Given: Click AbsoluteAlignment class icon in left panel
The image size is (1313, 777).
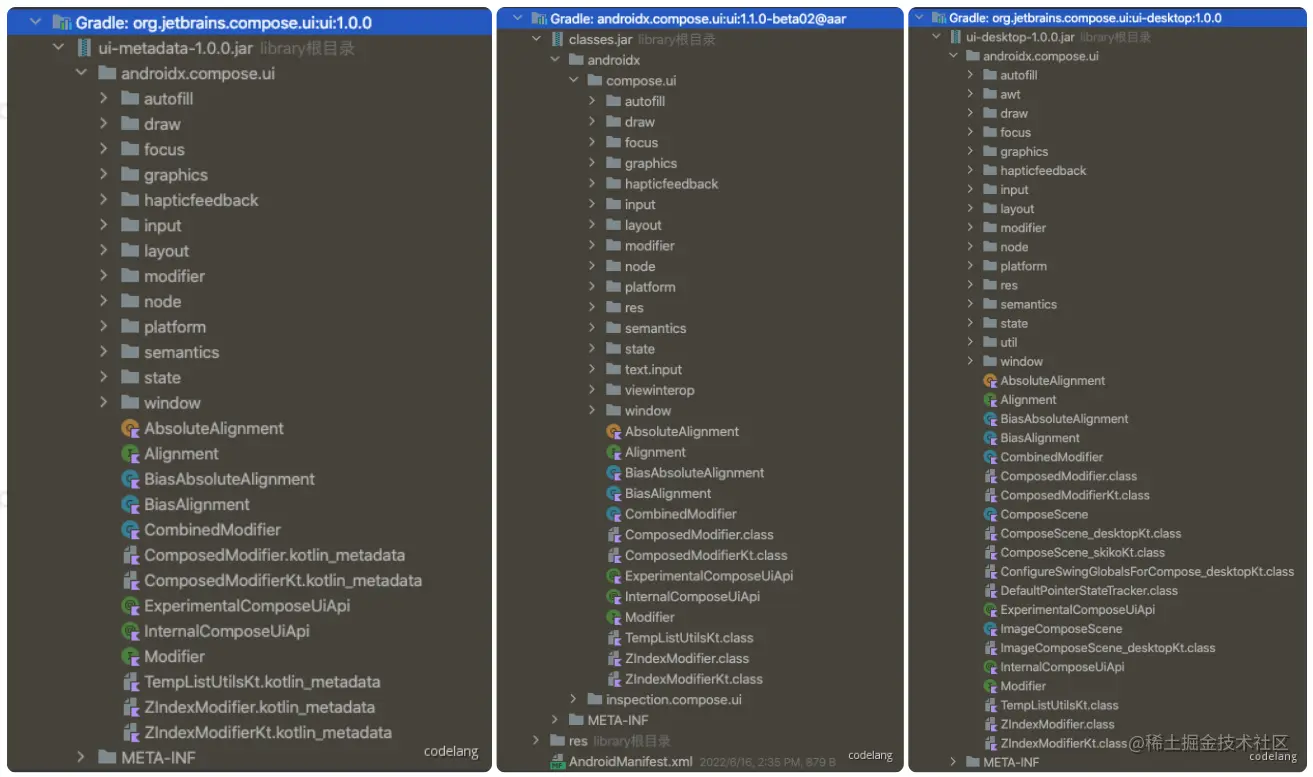Looking at the screenshot, I should click(130, 428).
